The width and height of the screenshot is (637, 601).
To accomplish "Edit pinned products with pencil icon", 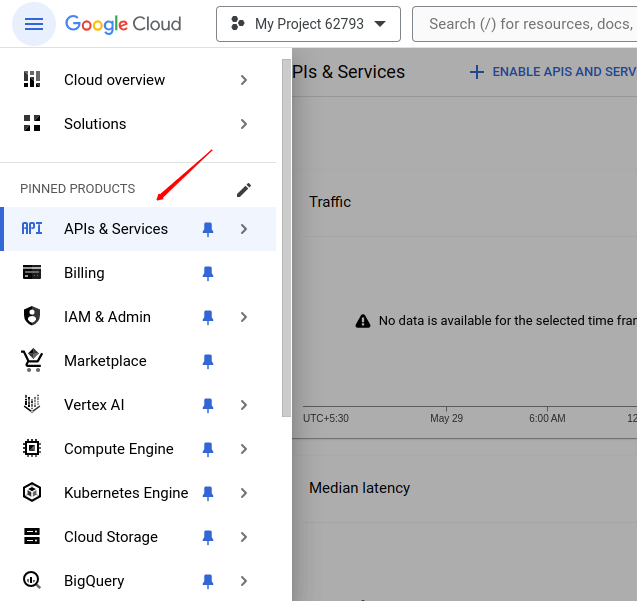I will (244, 190).
